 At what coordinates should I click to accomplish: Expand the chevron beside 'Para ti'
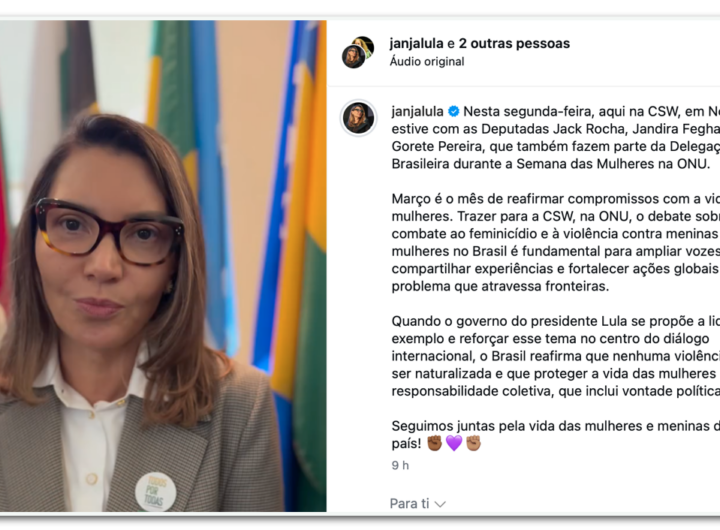click(440, 504)
